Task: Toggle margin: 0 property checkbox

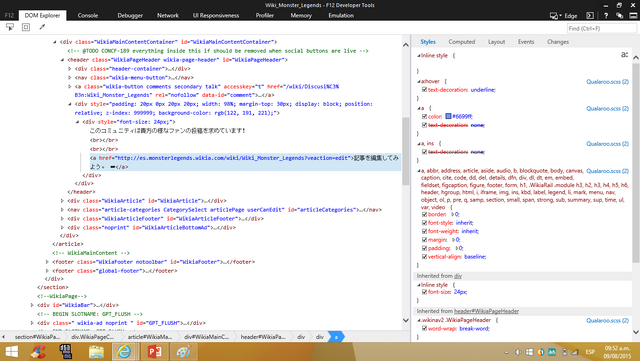Action: [424, 240]
